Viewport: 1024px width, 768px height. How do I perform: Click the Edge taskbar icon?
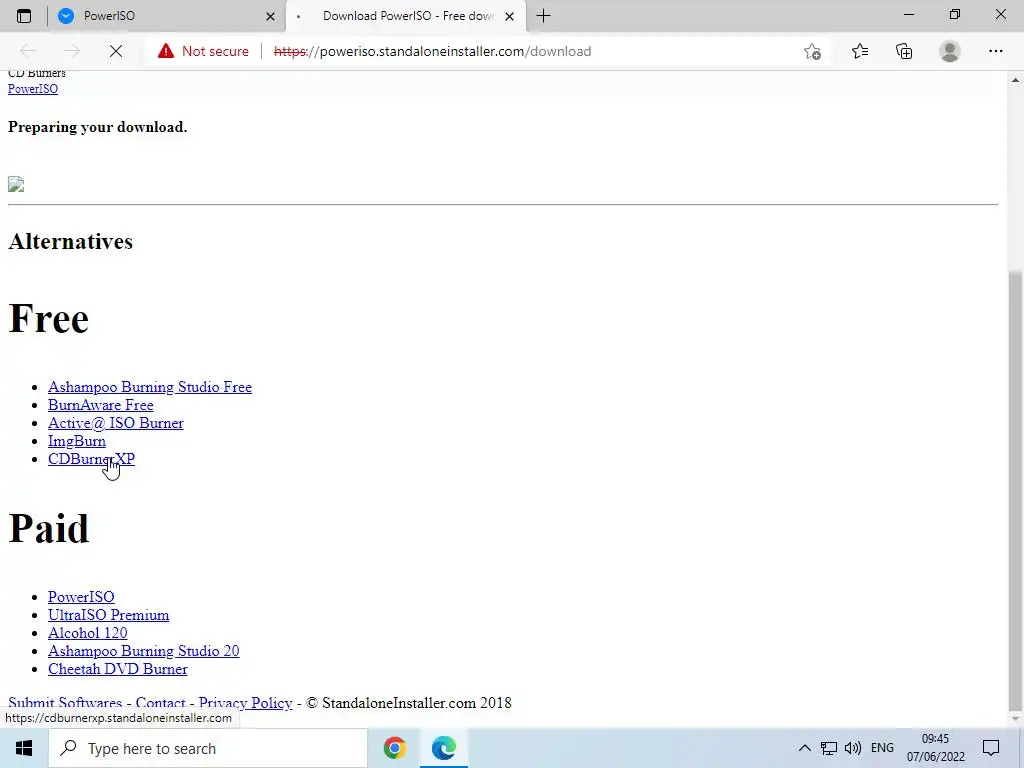(x=444, y=748)
